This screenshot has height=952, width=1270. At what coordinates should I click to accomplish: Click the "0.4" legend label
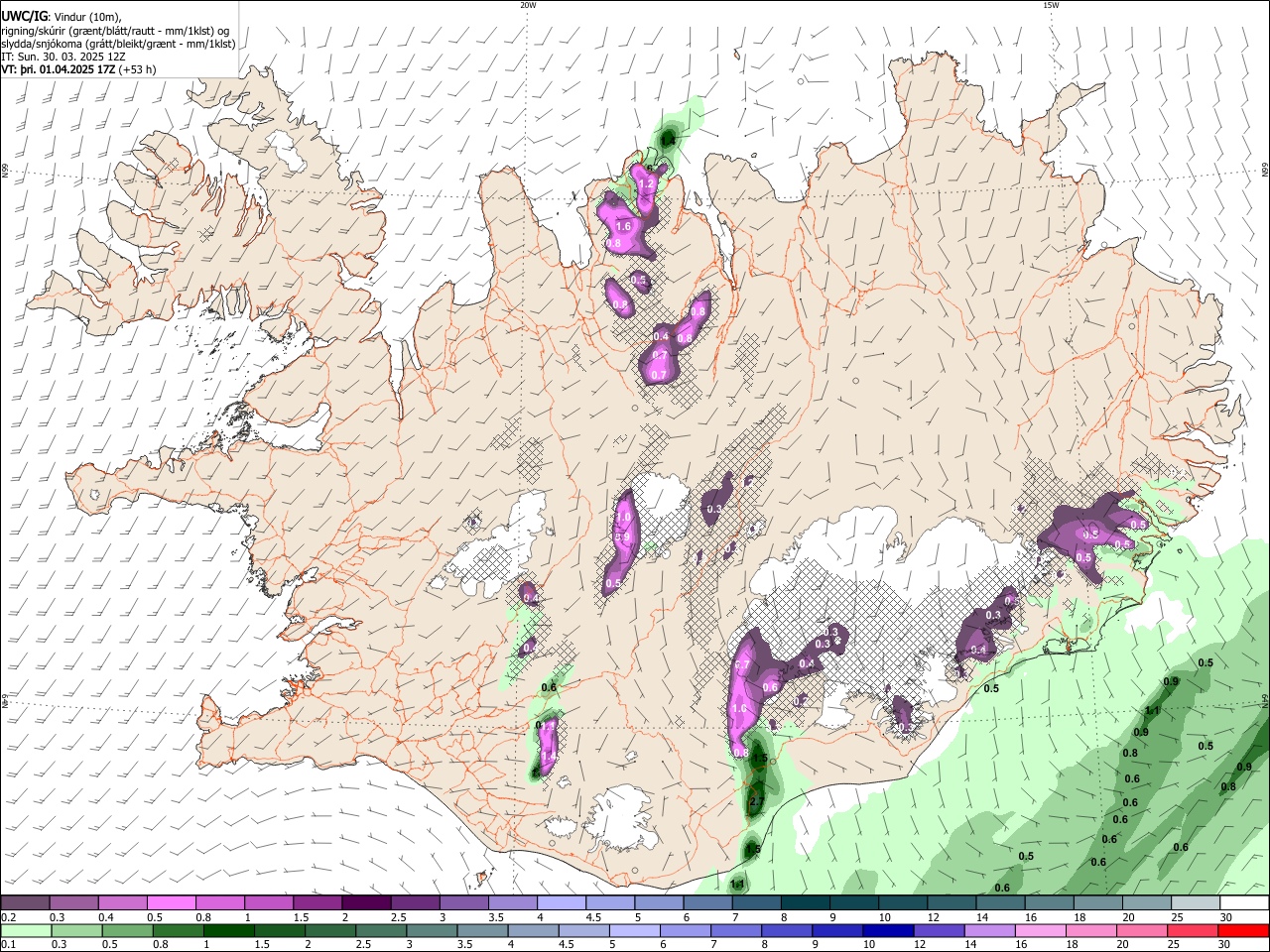coord(106,917)
